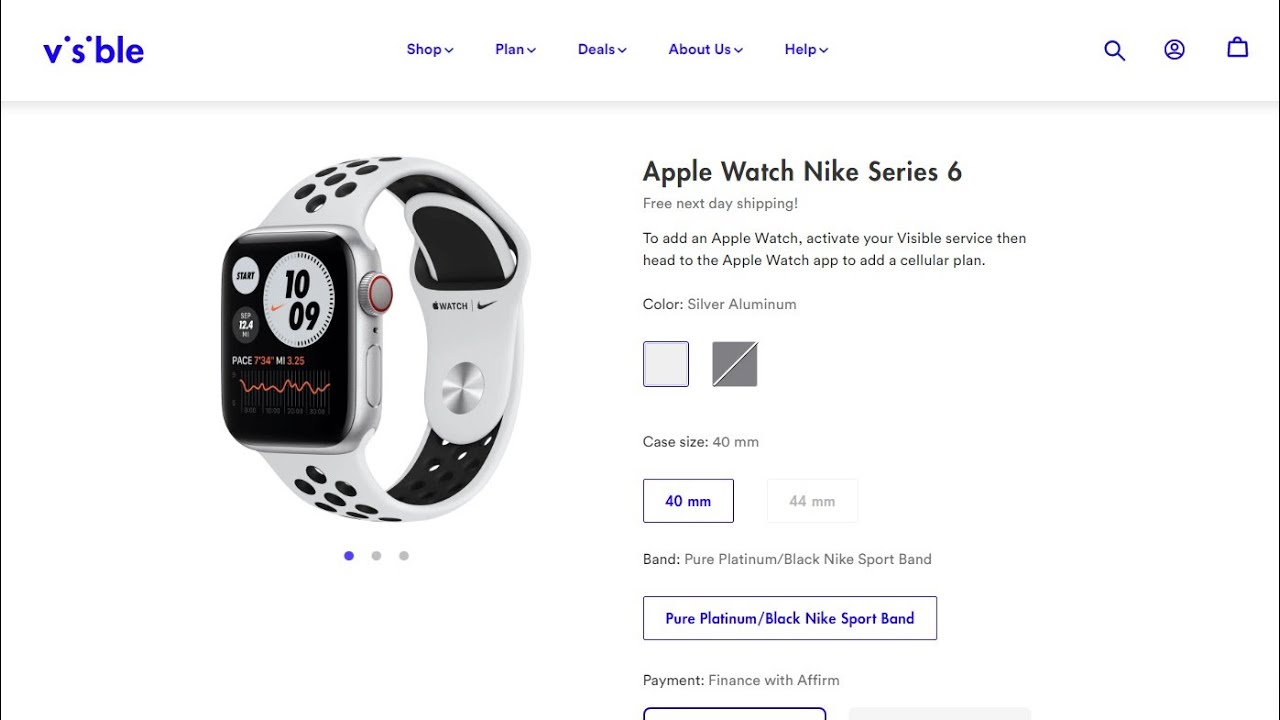Expand the Plan dropdown menu
Image resolution: width=1280 pixels, height=720 pixels.
[515, 49]
